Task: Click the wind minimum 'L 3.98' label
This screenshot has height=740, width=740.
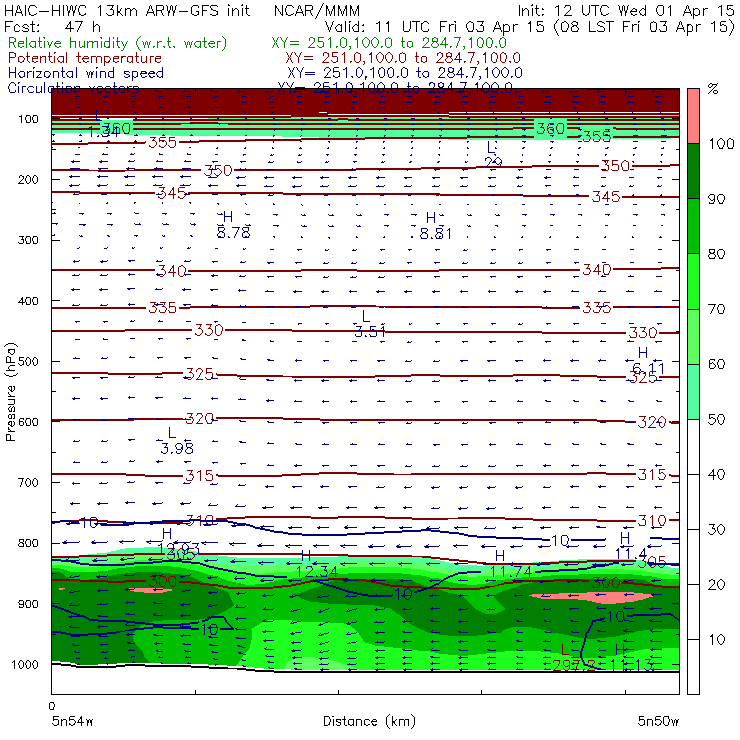Action: pos(177,440)
